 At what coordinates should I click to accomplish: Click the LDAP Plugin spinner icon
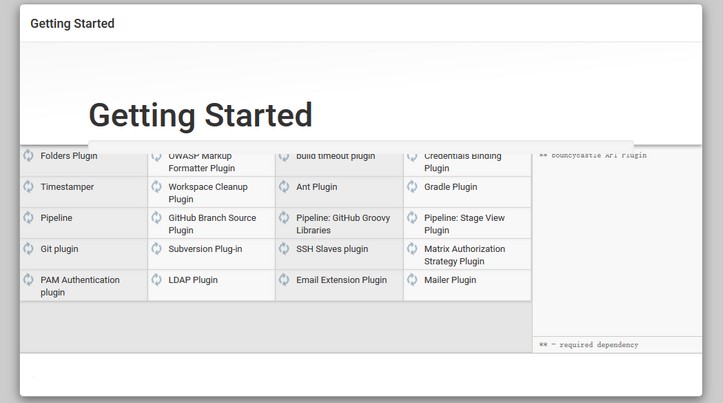click(156, 279)
